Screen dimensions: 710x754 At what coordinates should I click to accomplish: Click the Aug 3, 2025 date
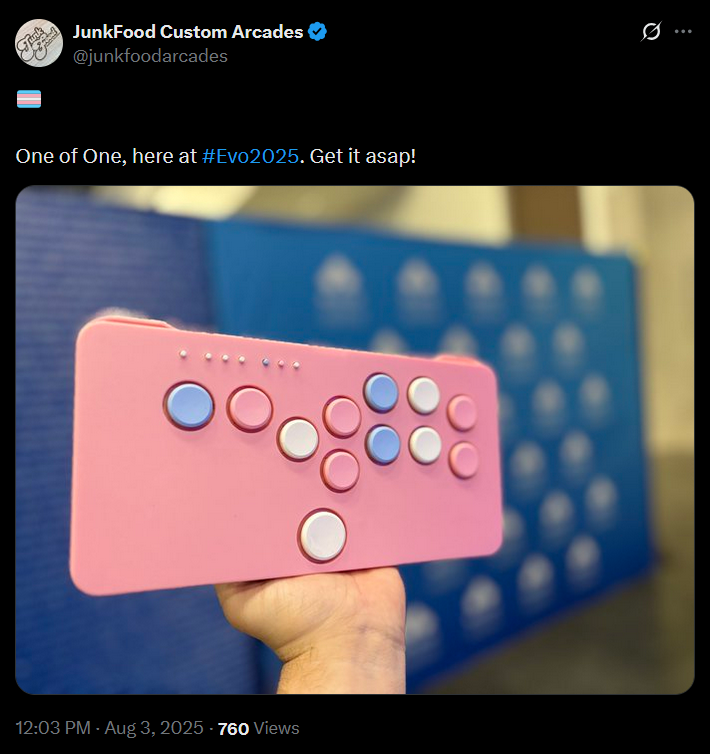154,728
